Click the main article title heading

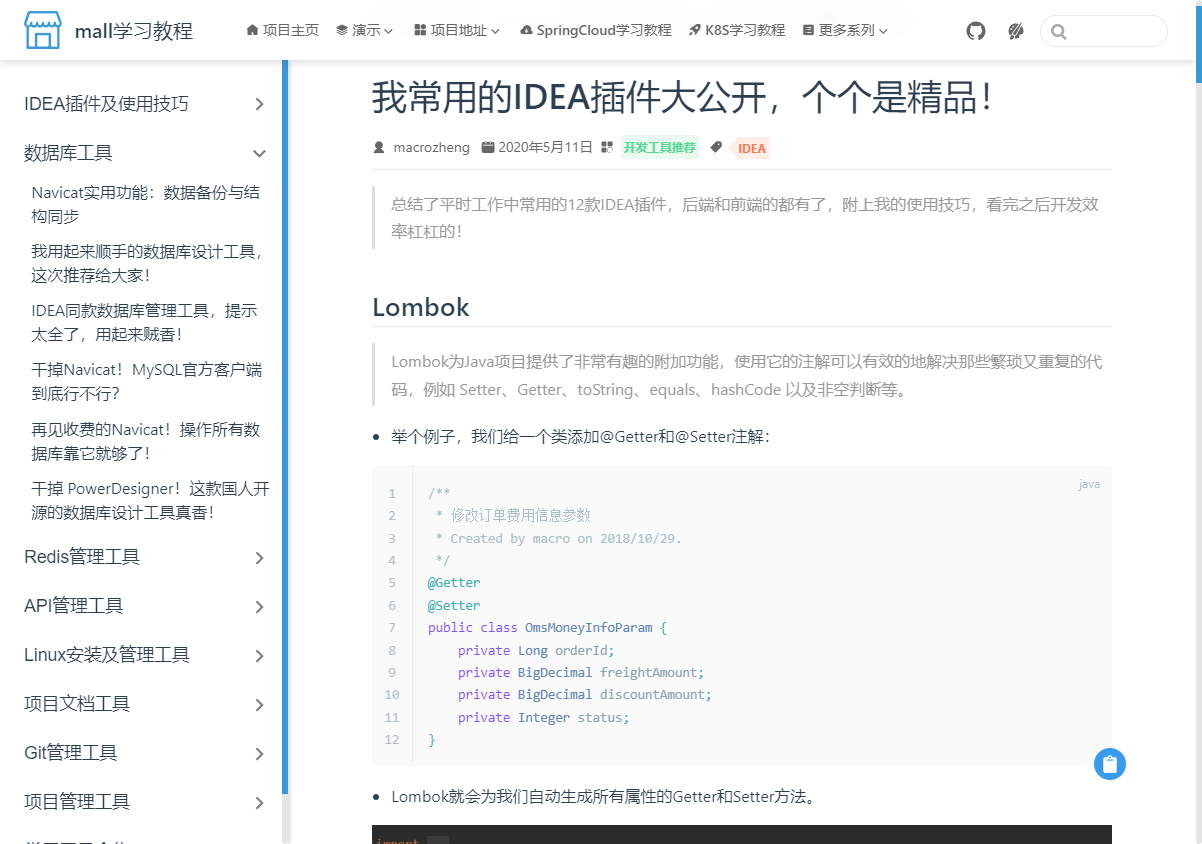pos(682,97)
